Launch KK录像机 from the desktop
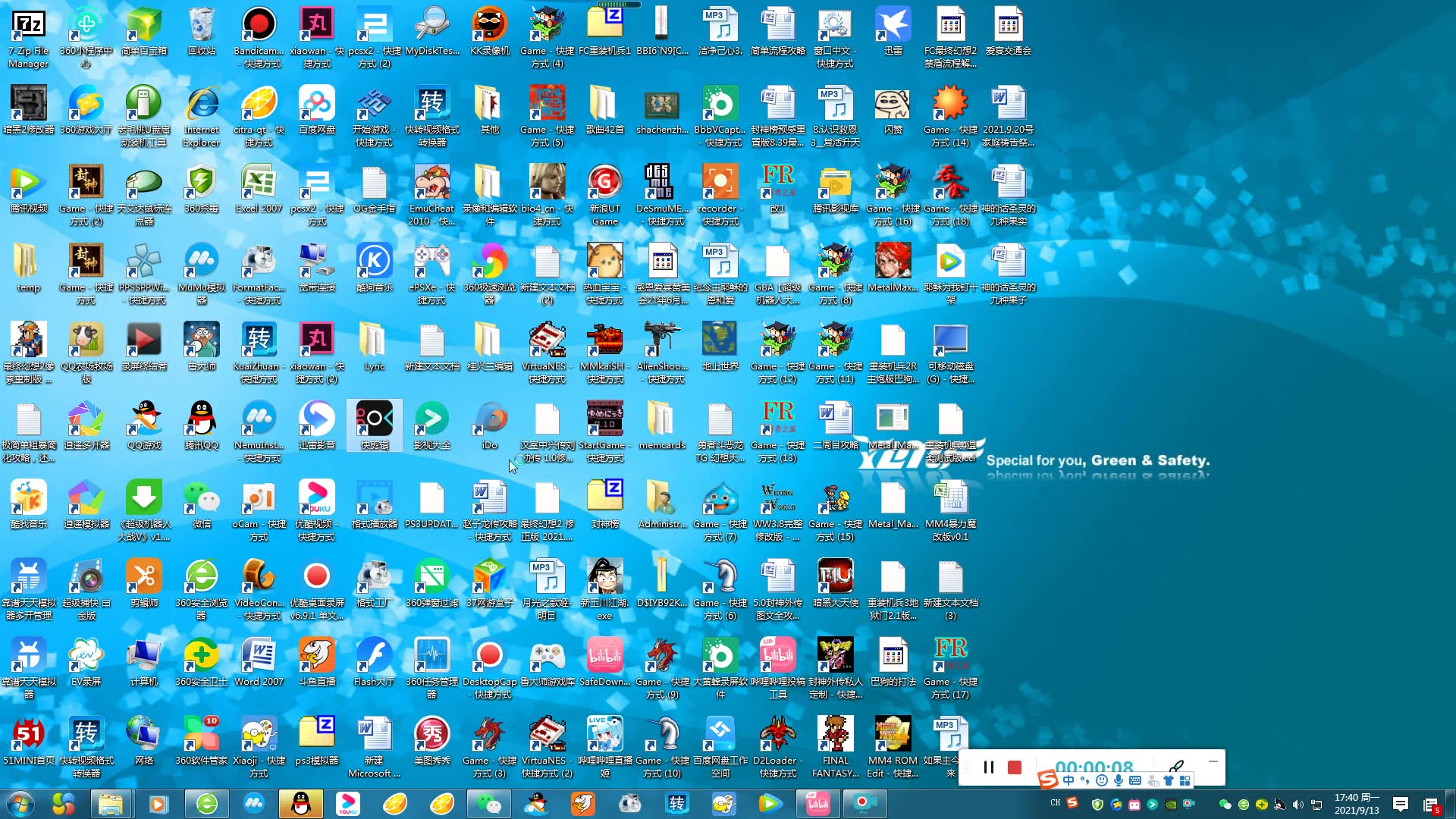Screen dimensions: 1456x819 (490, 31)
